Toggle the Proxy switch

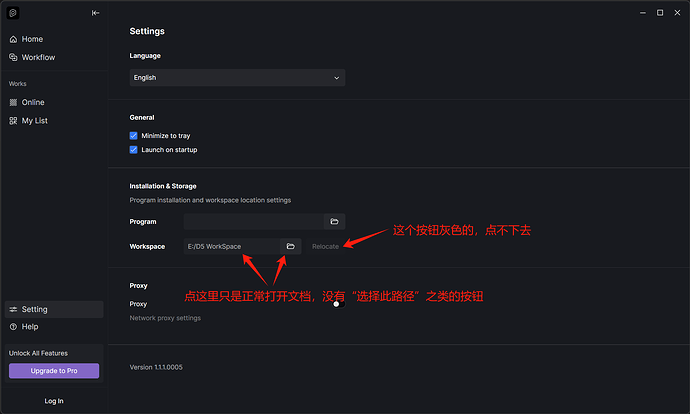tap(338, 303)
